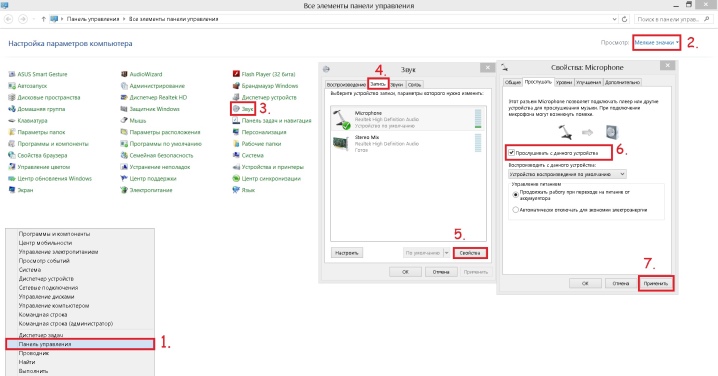Click the Refresh icon in address bar
Viewport: 718px width, 376px height.
coord(625,19)
